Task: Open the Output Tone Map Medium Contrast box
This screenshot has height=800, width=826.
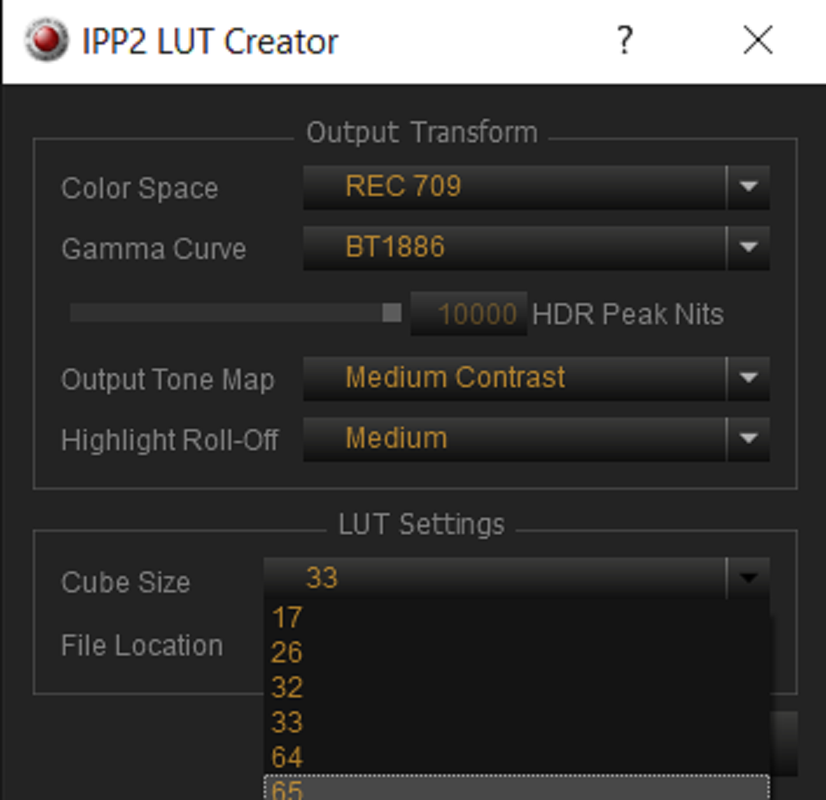Action: coord(536,379)
